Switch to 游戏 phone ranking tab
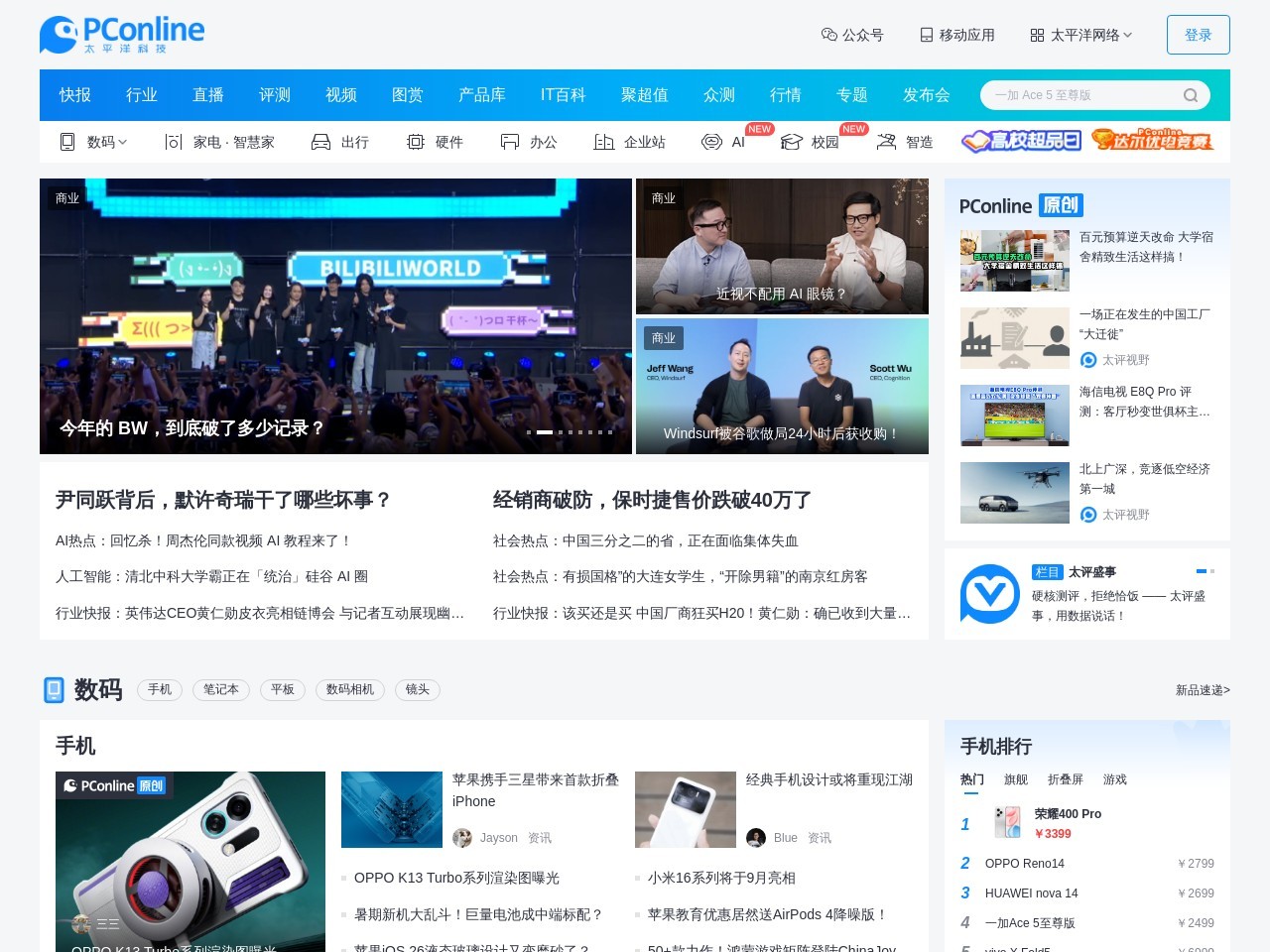 pyautogui.click(x=1115, y=779)
